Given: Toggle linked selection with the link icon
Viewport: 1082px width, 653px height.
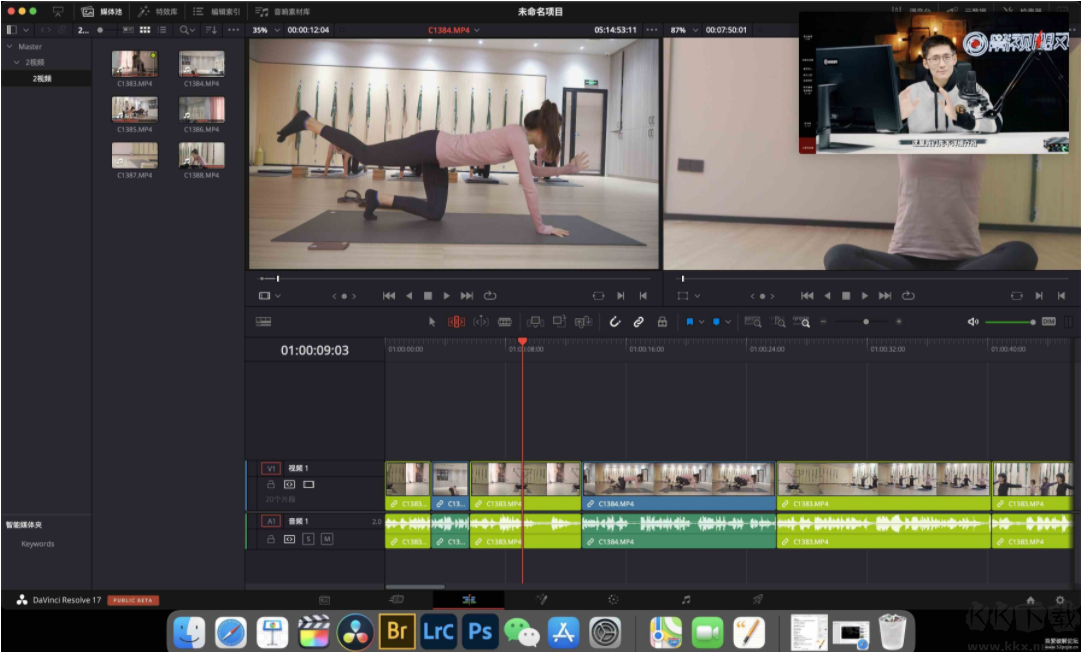Looking at the screenshot, I should click(x=637, y=322).
